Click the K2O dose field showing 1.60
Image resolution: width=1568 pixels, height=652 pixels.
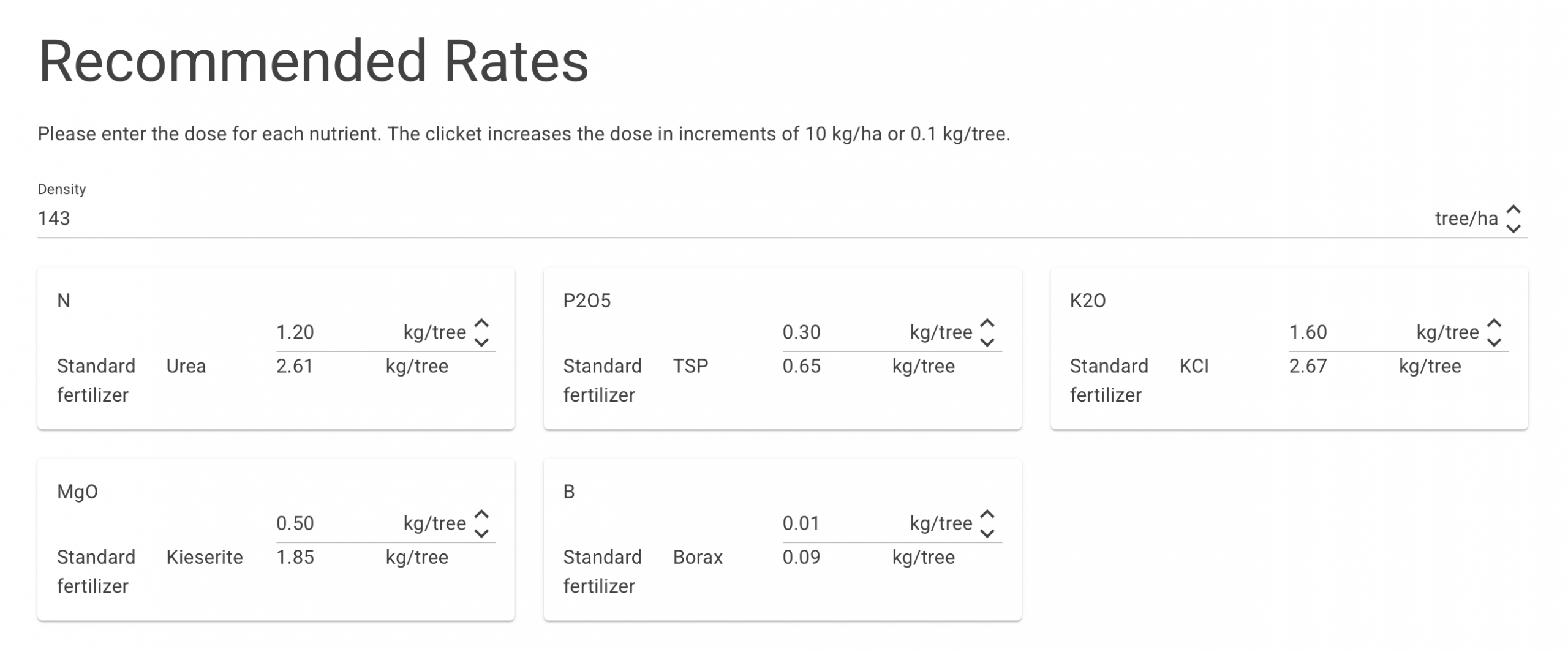pyautogui.click(x=1344, y=332)
